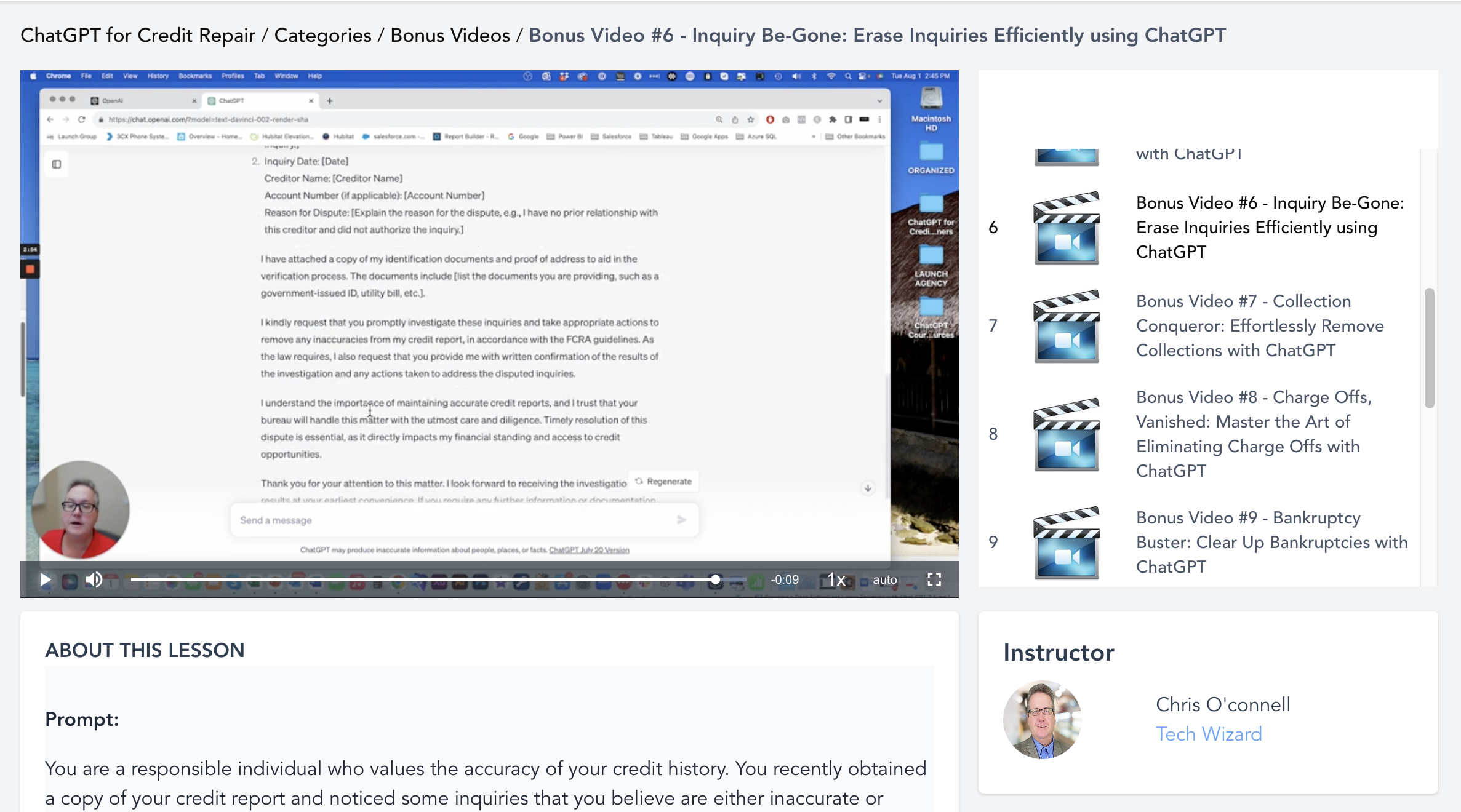Go to Bonus Videos breadcrumb
1461x812 pixels.
pos(450,35)
